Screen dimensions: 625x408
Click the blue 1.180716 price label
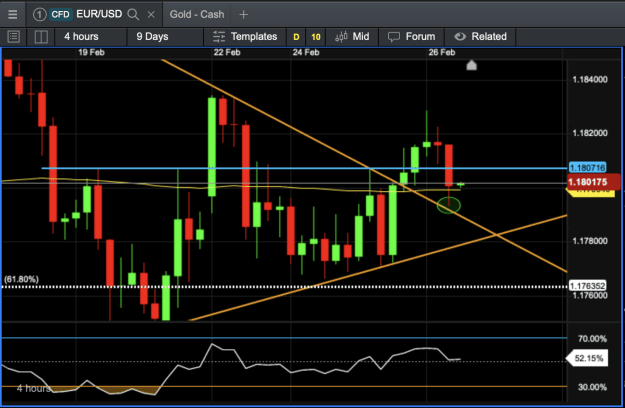(x=588, y=168)
